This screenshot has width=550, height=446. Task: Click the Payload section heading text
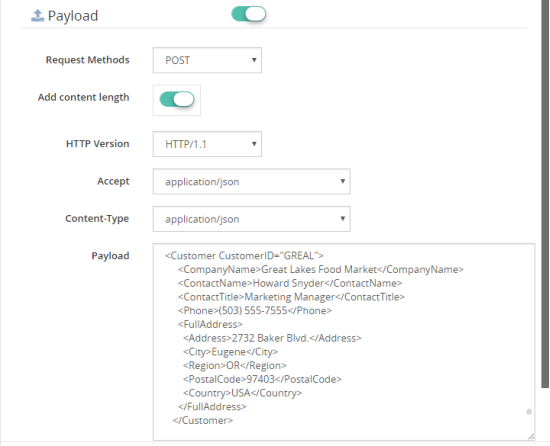click(73, 16)
